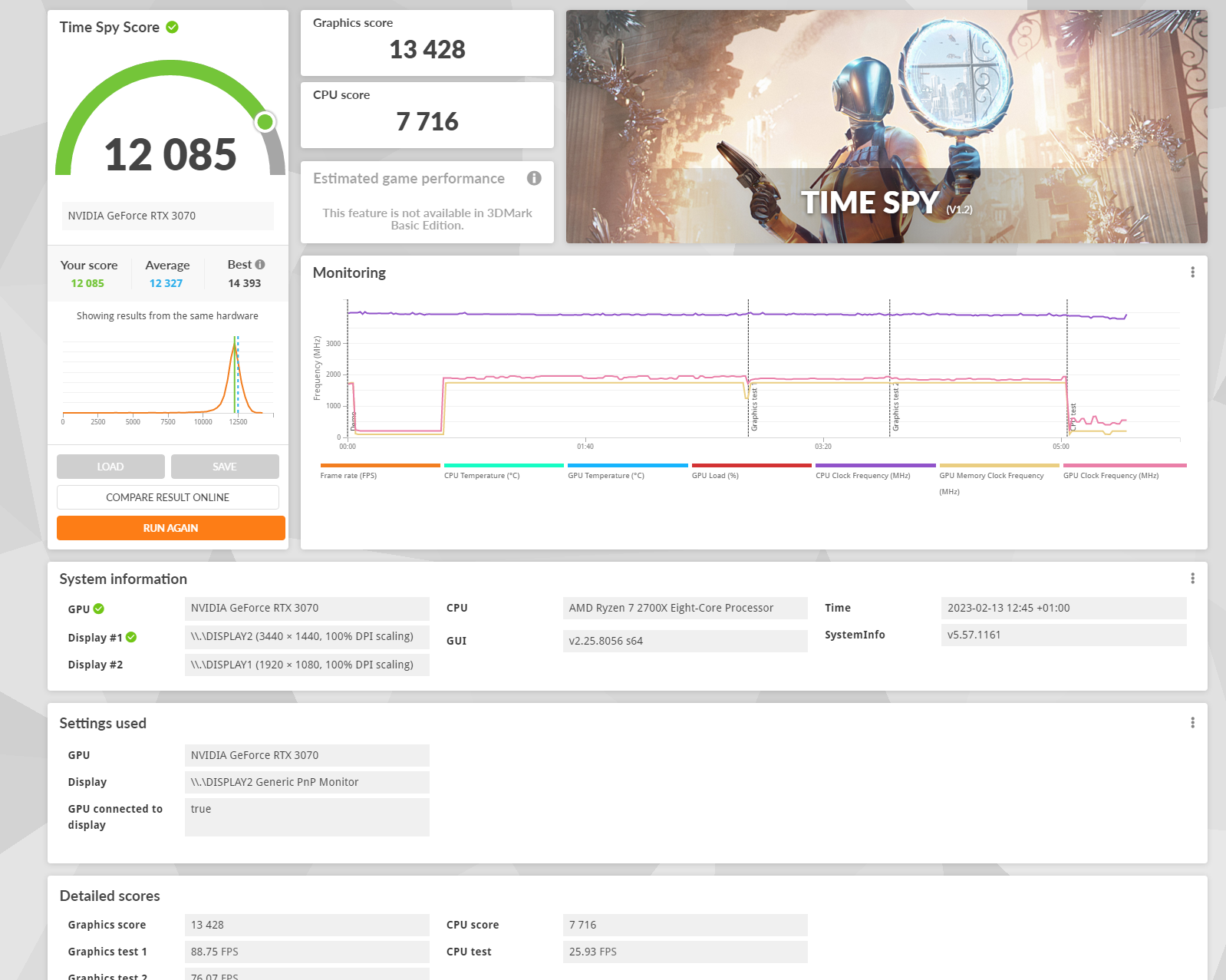Click COMPARE RESULT ONLINE button
Viewport: 1226px width, 980px height.
click(x=168, y=497)
